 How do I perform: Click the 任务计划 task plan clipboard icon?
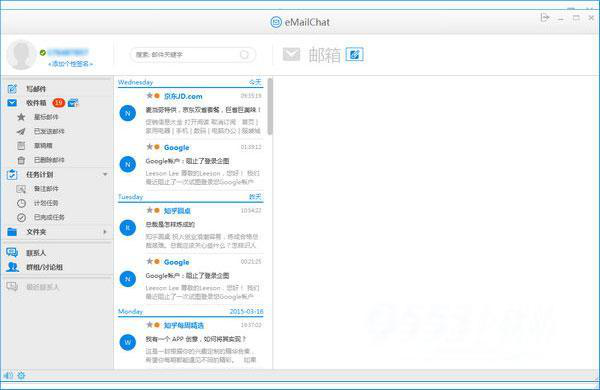(x=12, y=175)
